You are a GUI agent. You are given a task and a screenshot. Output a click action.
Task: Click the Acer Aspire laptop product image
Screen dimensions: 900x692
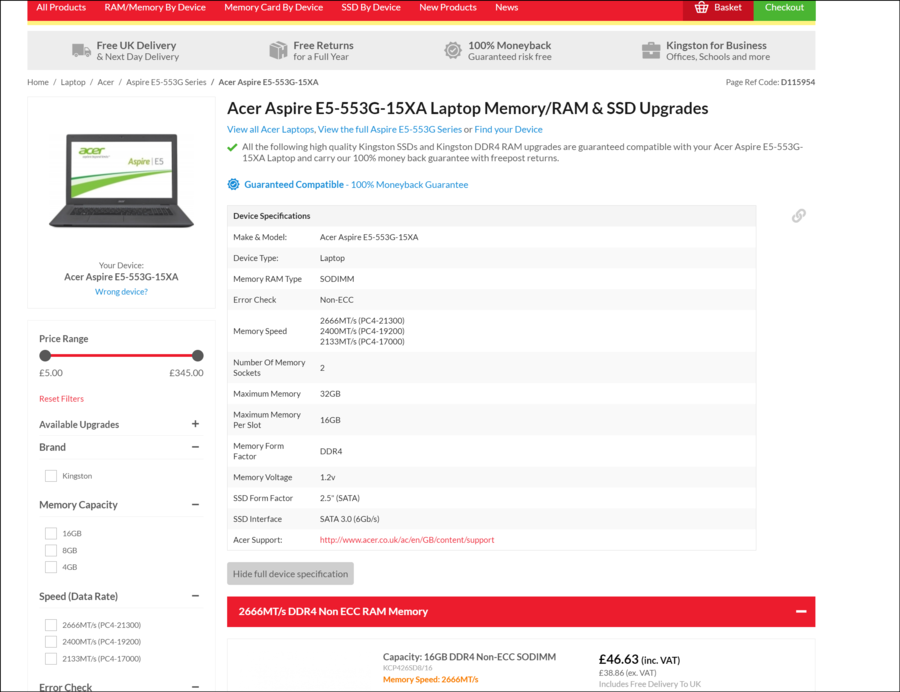click(x=121, y=181)
